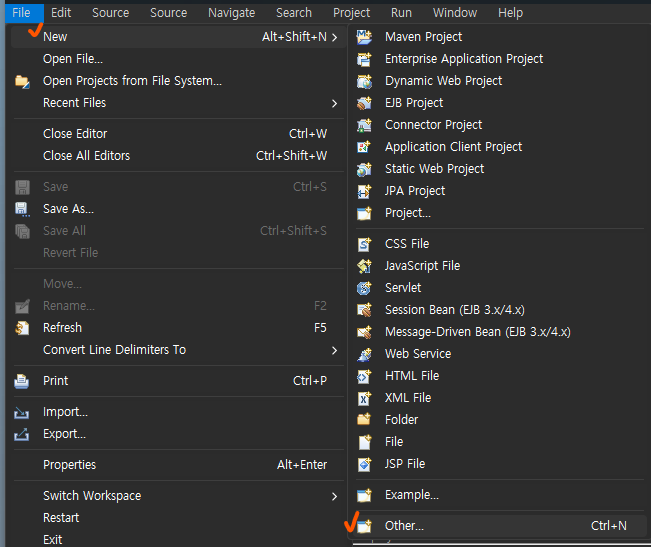The height and width of the screenshot is (547, 651).
Task: Click the Import... tray icon
Action: point(22,413)
